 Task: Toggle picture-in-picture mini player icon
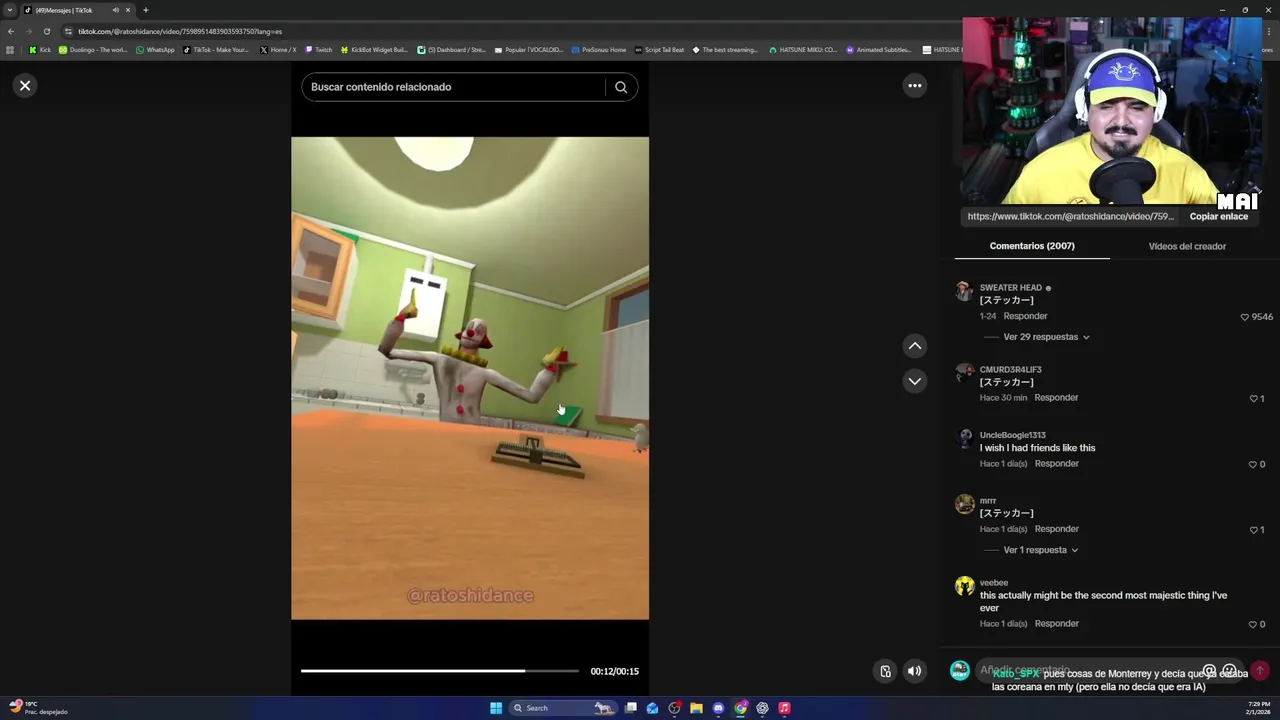[885, 672]
